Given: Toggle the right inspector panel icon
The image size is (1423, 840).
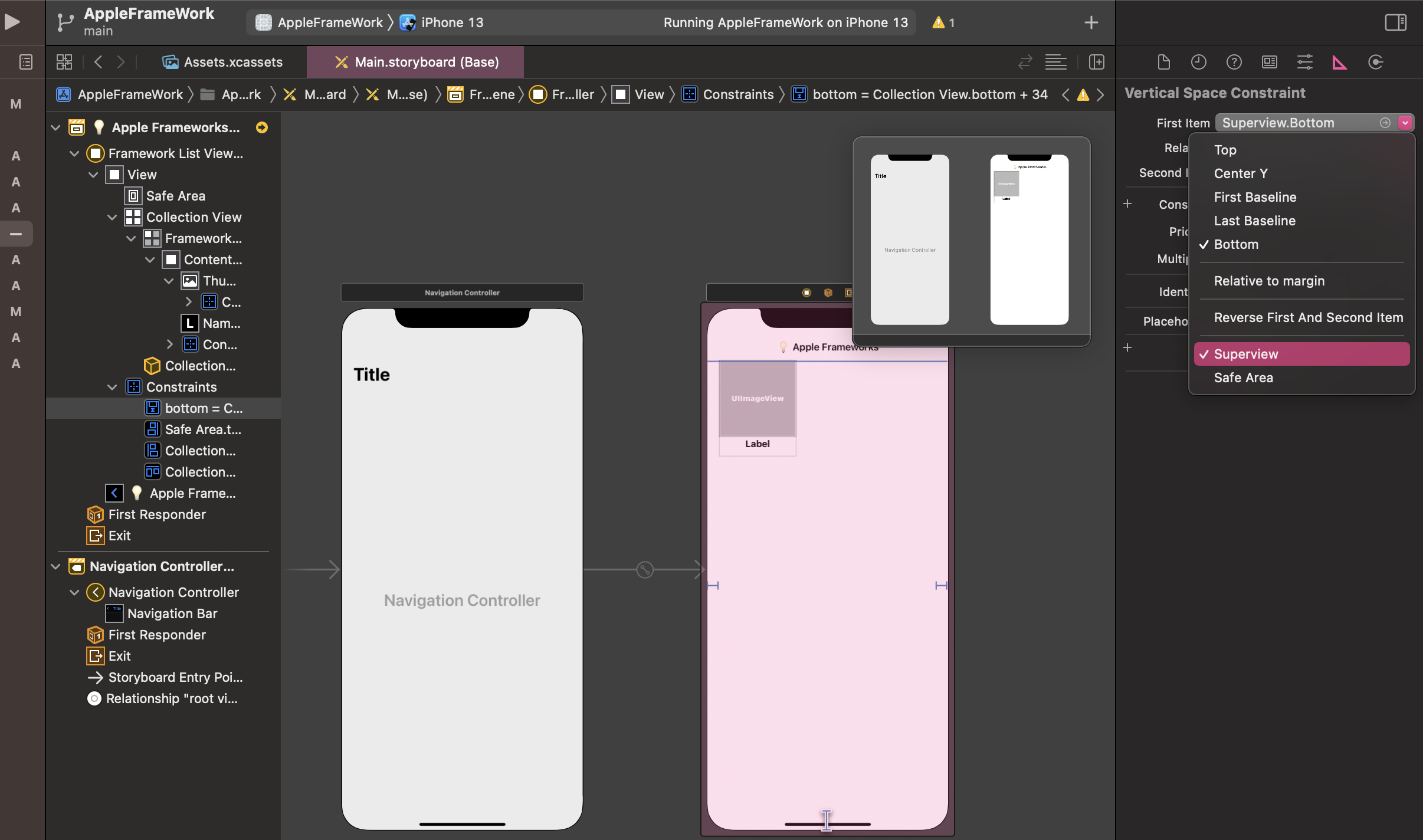Looking at the screenshot, I should [x=1395, y=22].
